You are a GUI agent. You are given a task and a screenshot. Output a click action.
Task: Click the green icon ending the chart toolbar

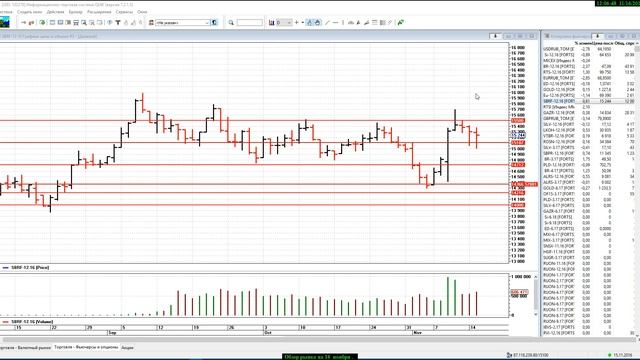[400, 22]
